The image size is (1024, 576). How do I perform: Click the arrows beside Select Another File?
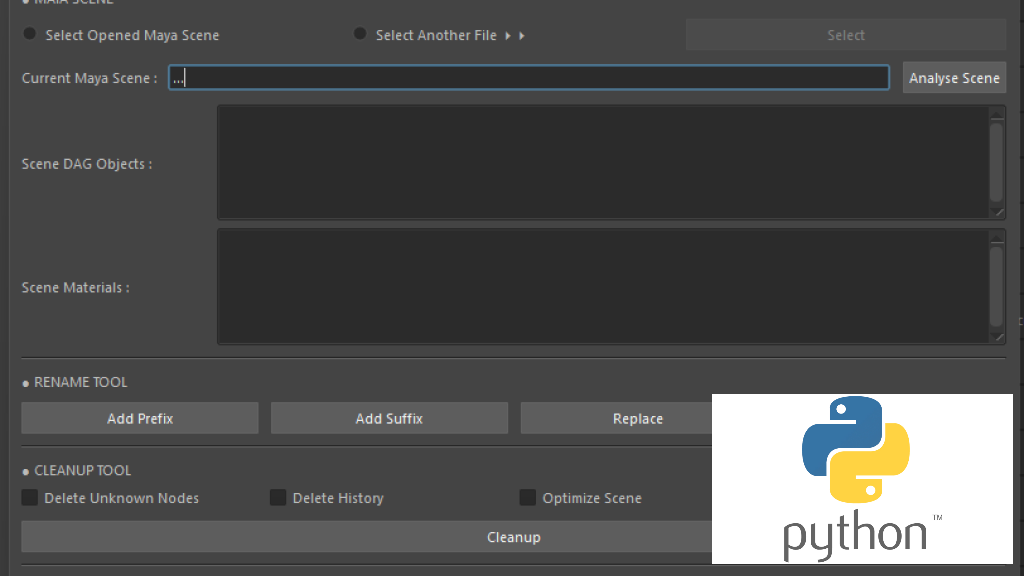(x=515, y=35)
